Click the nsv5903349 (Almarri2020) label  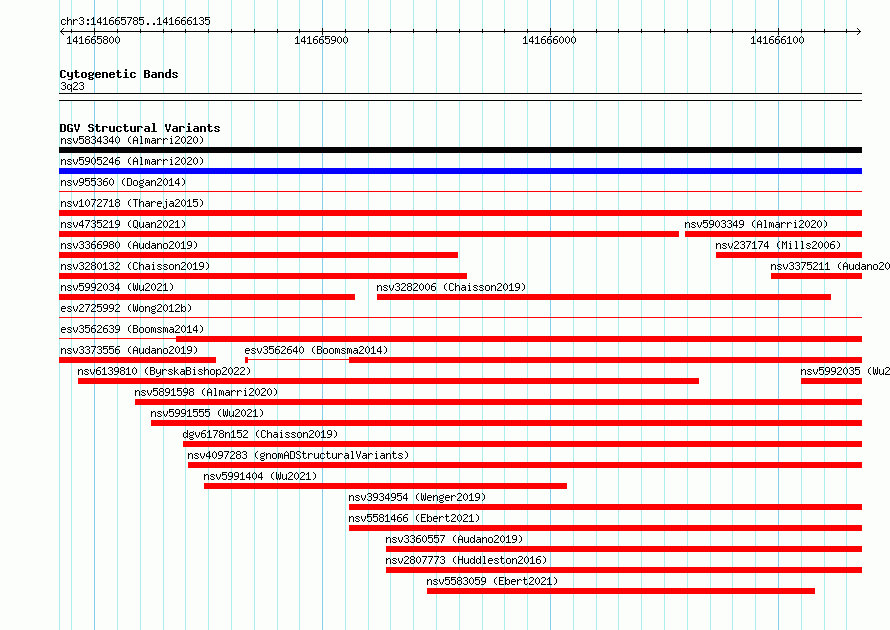[756, 224]
